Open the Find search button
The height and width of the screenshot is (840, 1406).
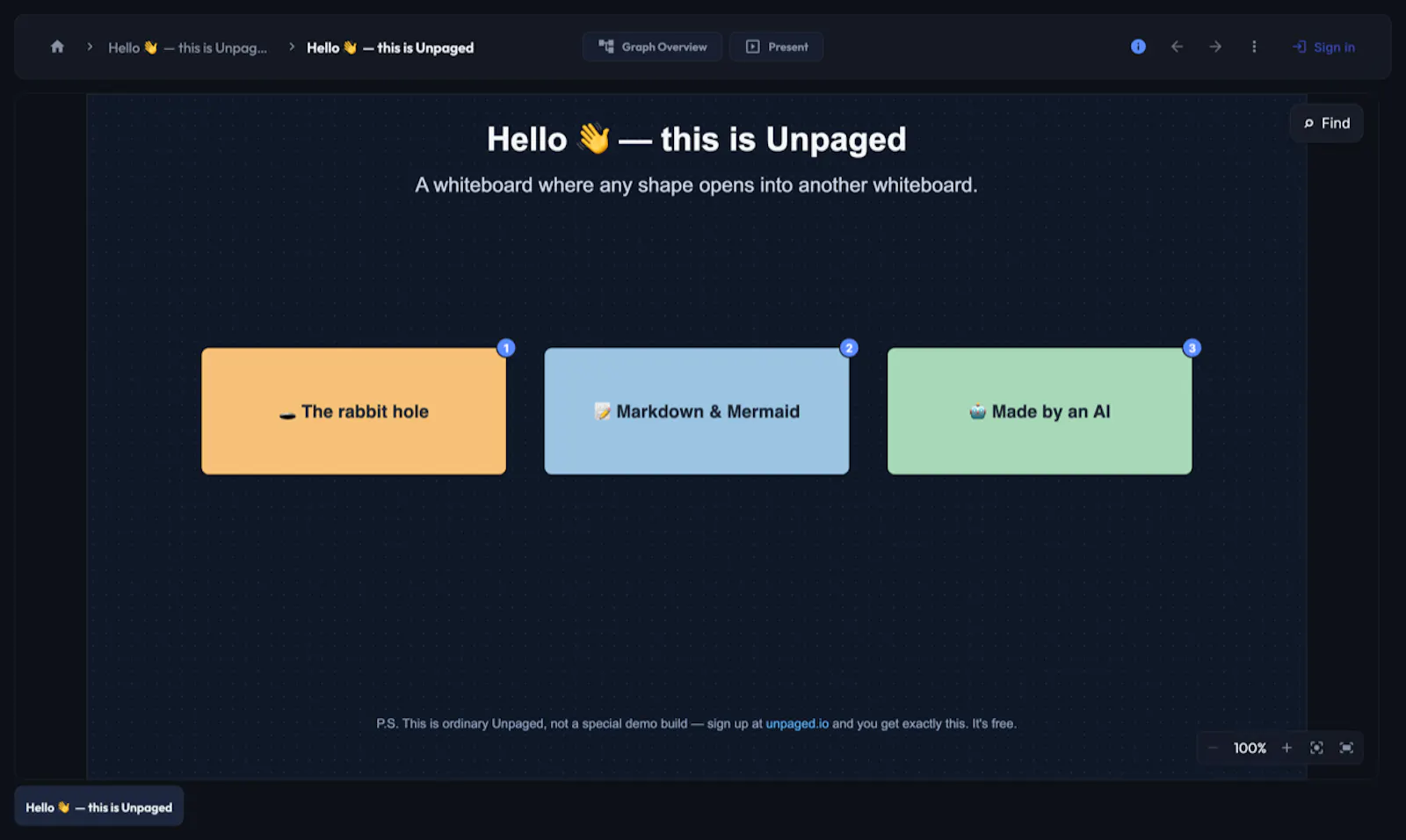(x=1327, y=123)
